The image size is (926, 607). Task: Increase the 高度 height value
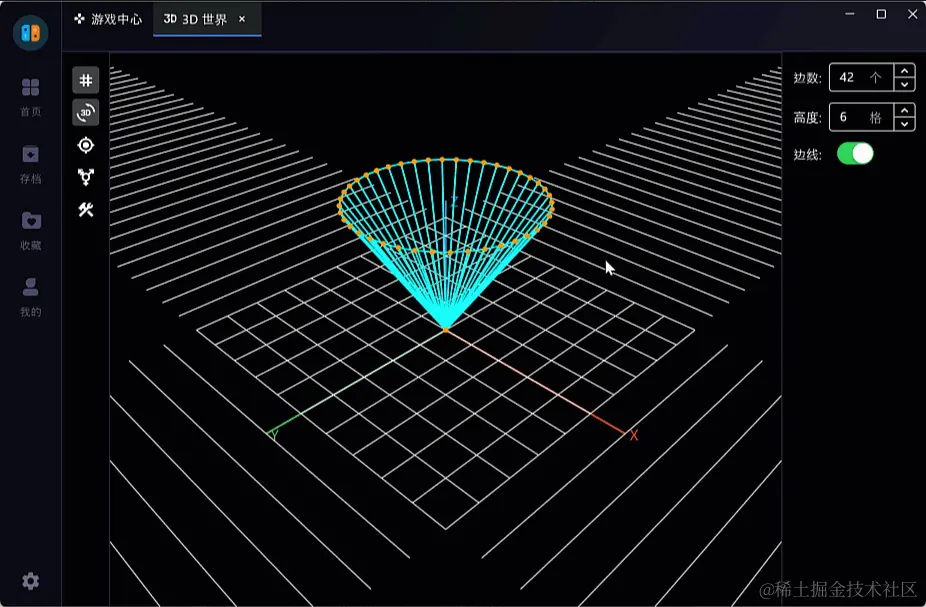[x=904, y=110]
